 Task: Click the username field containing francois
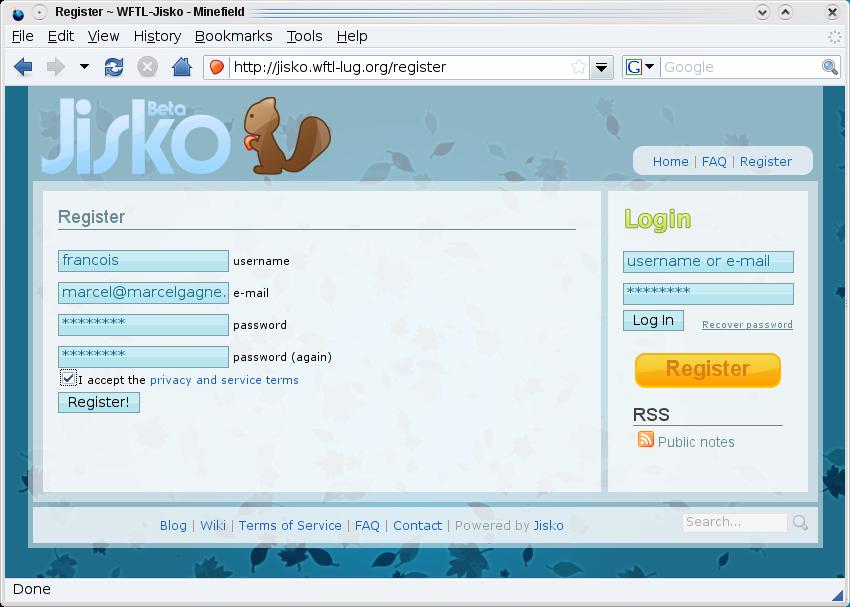coord(143,261)
